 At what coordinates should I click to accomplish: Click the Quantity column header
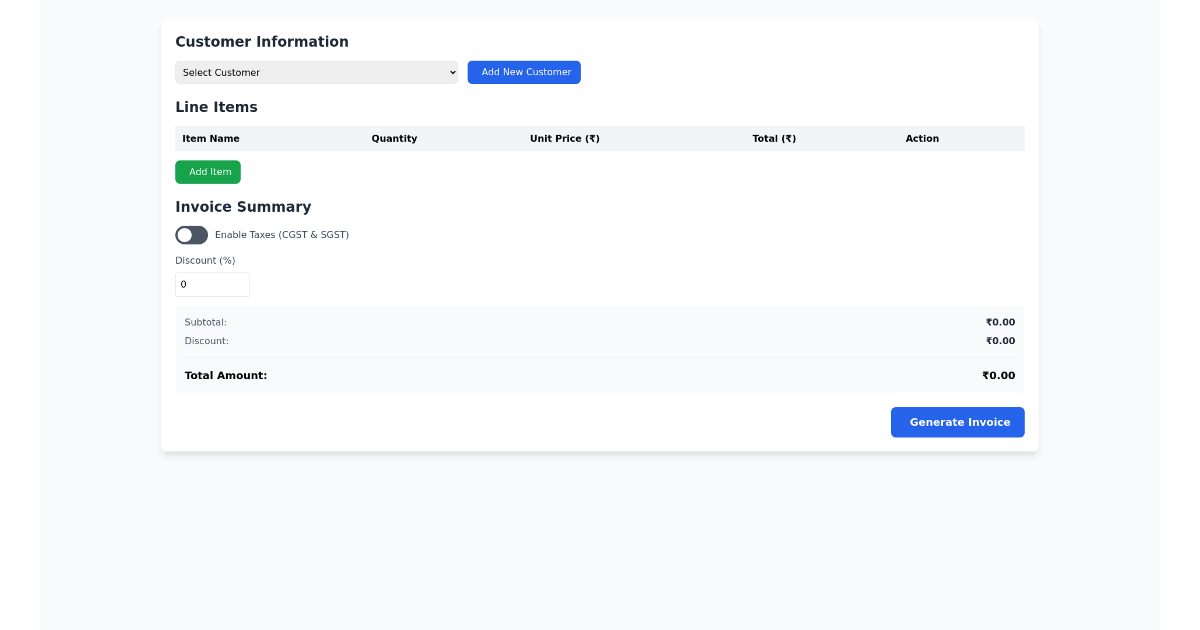pyautogui.click(x=394, y=138)
